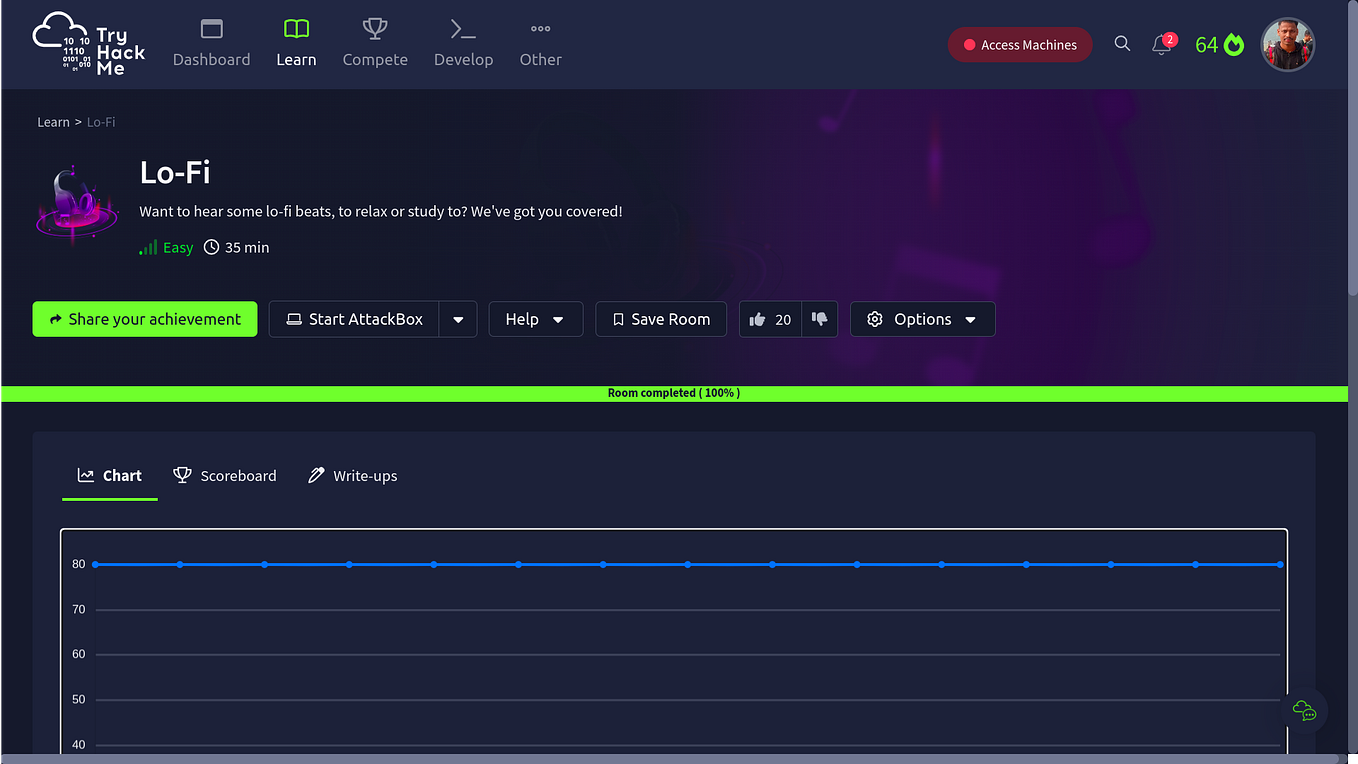Click the Lo-Fi room artwork image
The height and width of the screenshot is (764, 1358).
[x=77, y=205]
